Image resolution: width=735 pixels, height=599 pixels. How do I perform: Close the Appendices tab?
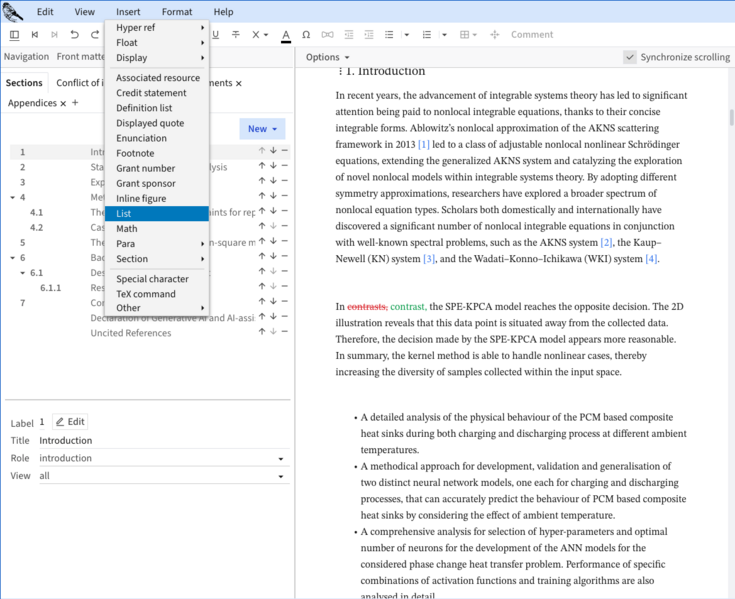point(63,104)
